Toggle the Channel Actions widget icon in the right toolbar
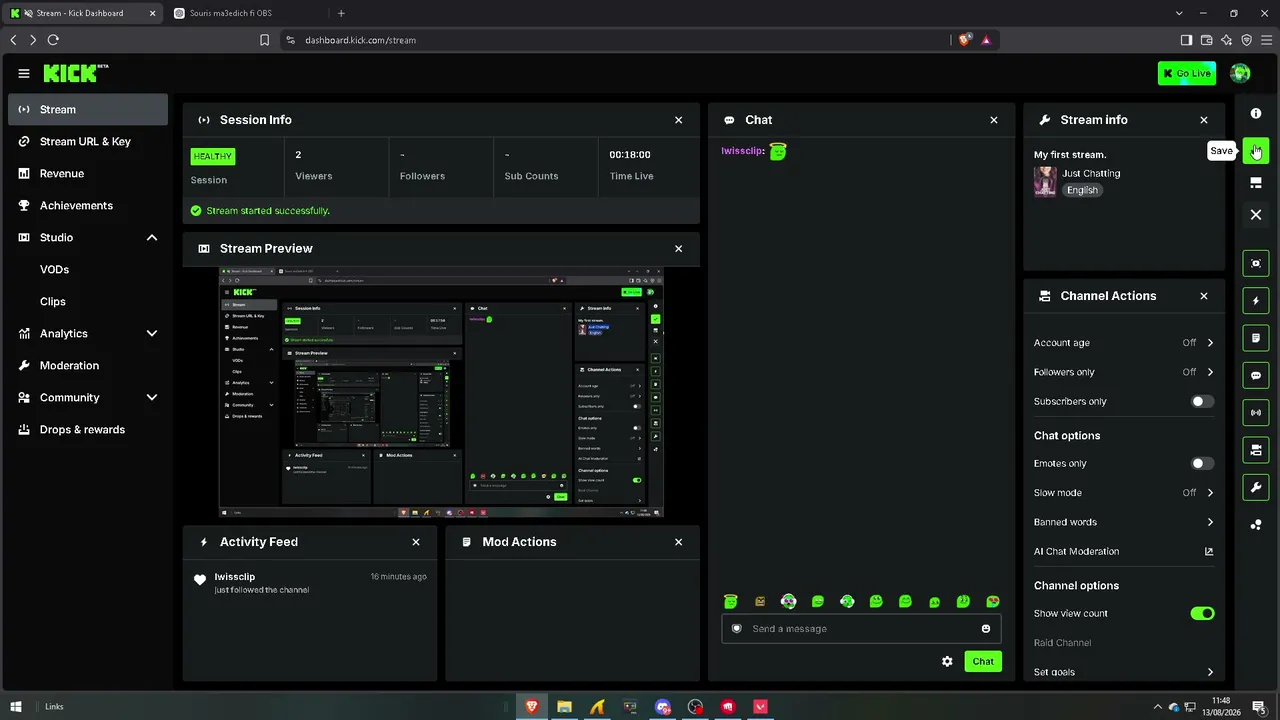The image size is (1280, 720). 1256,450
